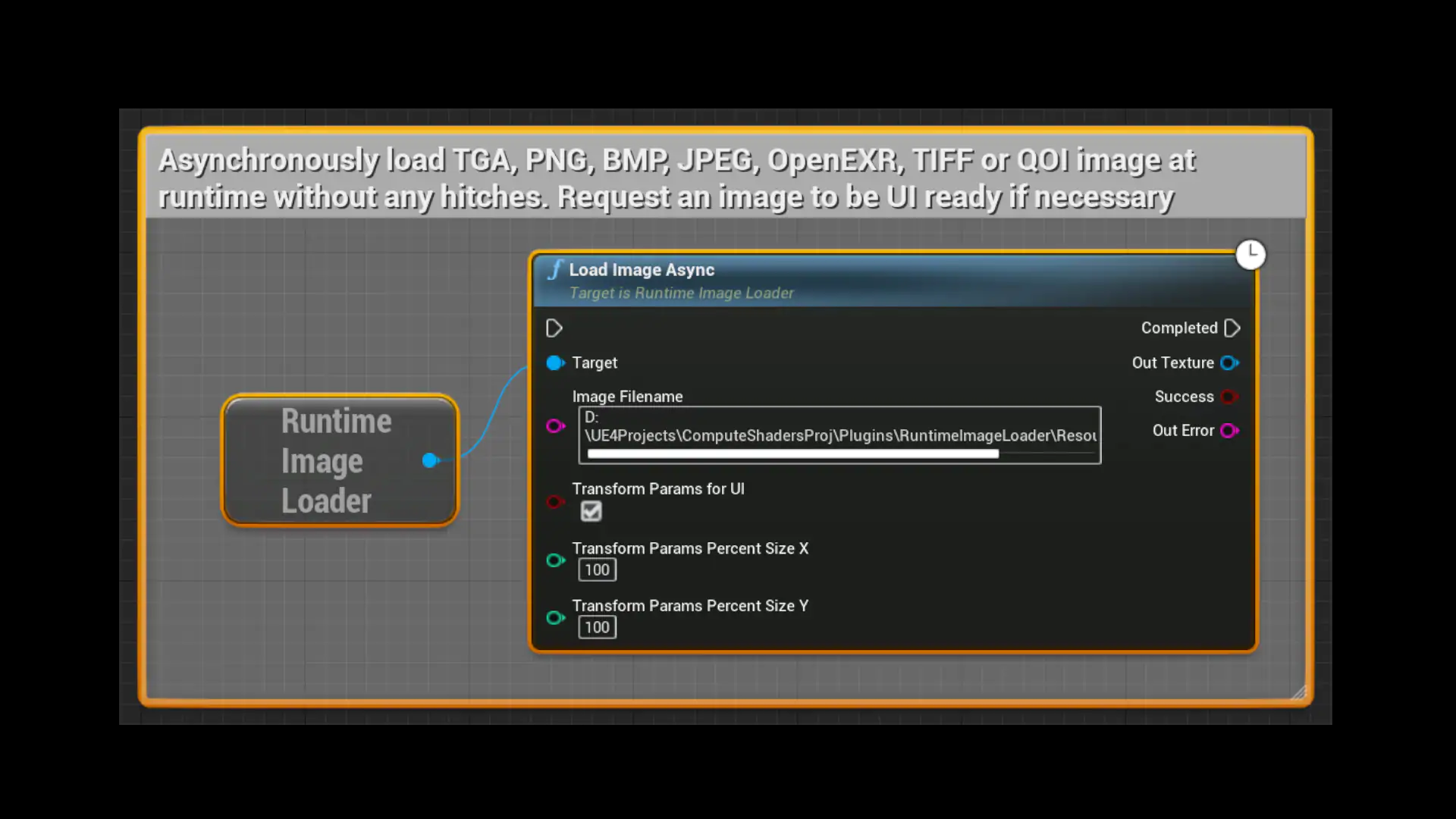Click the Image Filename path field
The image size is (1456, 819).
pos(839,435)
